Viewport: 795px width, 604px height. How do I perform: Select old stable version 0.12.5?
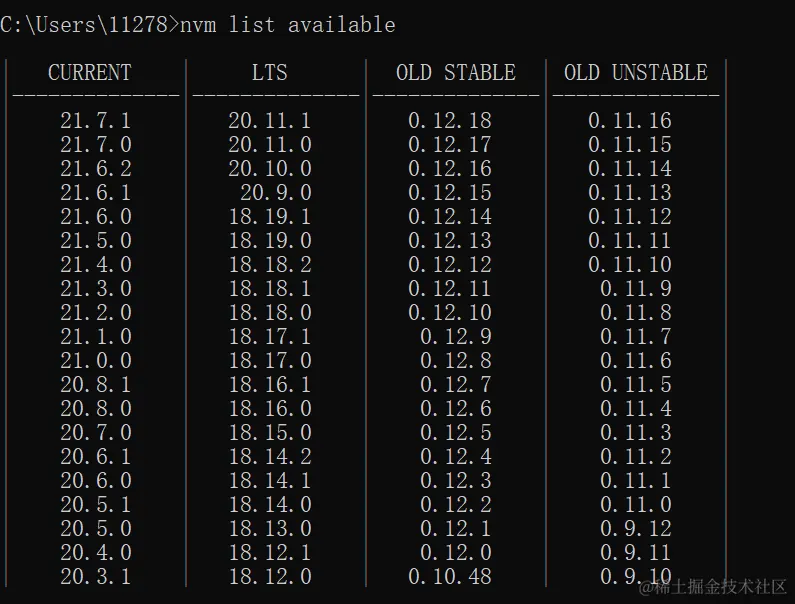point(456,433)
